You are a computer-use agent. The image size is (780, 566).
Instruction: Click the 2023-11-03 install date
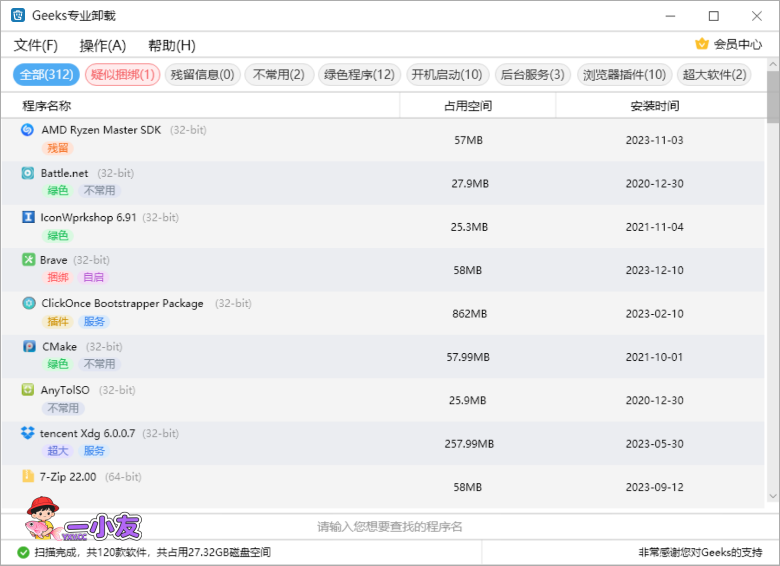(655, 140)
